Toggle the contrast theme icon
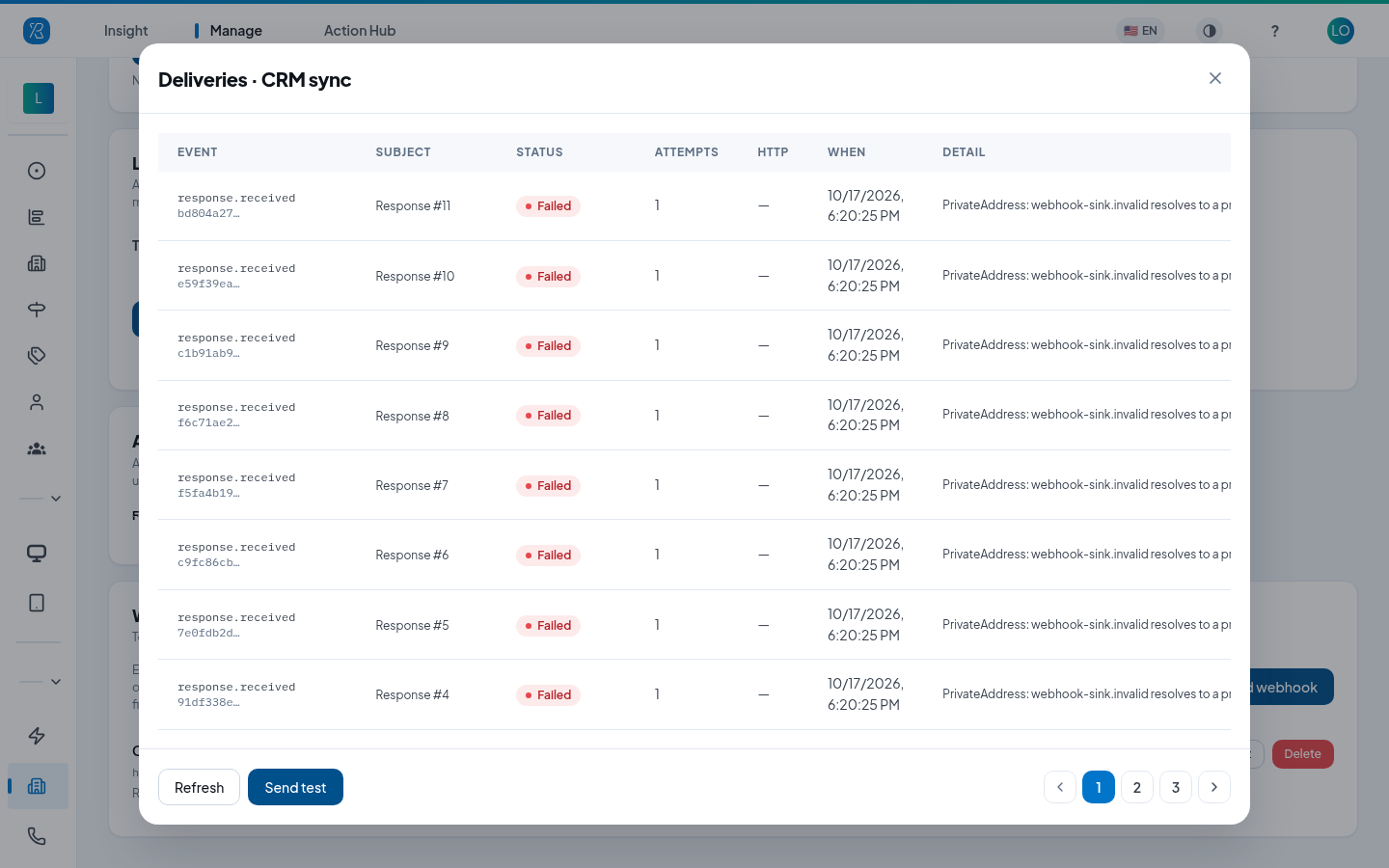Screen dimensions: 1389x868 (1210, 31)
